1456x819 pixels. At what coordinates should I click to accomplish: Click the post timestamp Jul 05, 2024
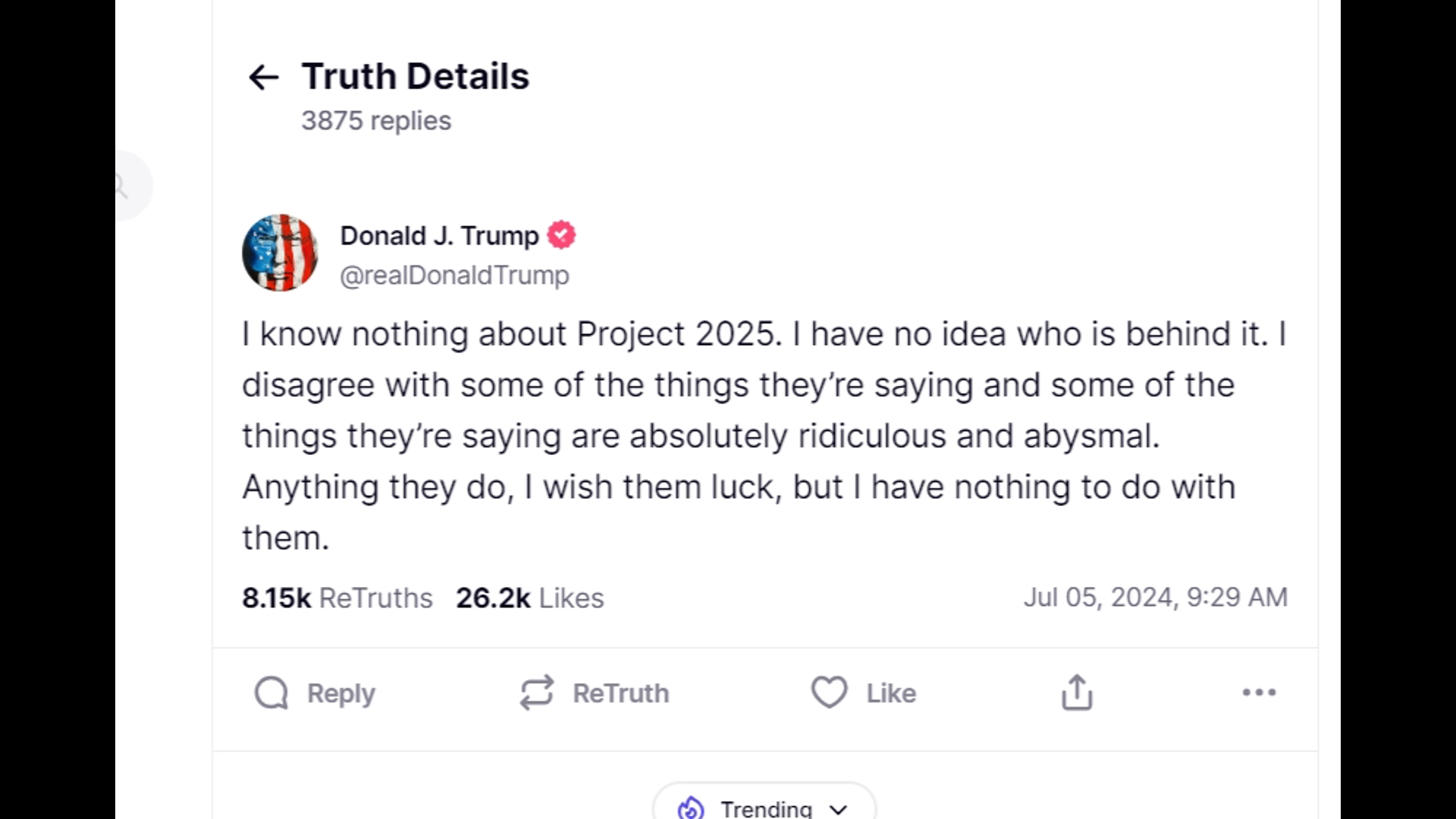[1156, 598]
